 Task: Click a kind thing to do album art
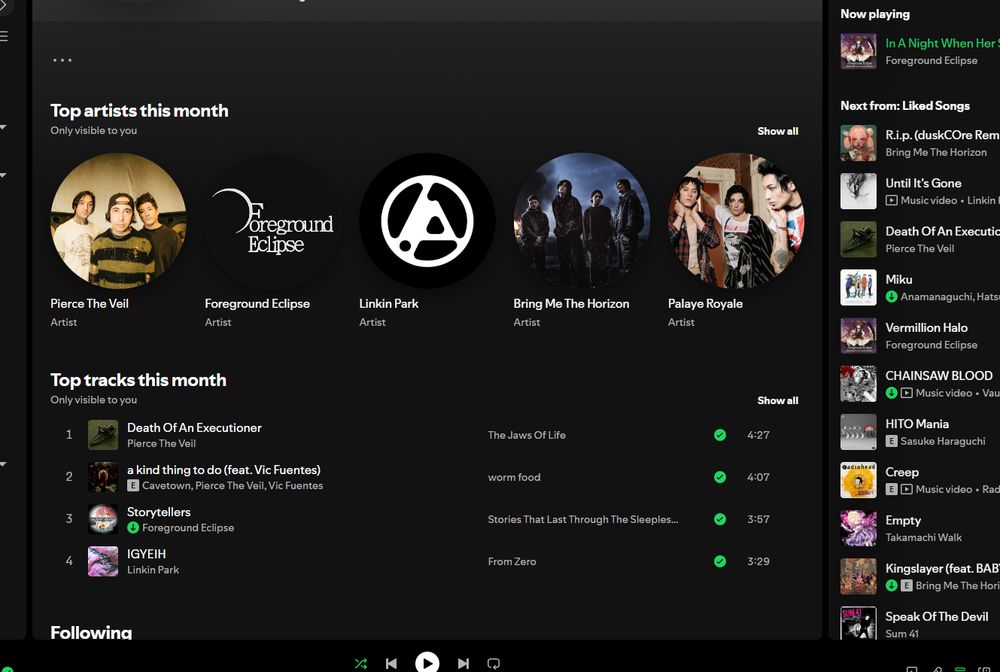coord(103,477)
